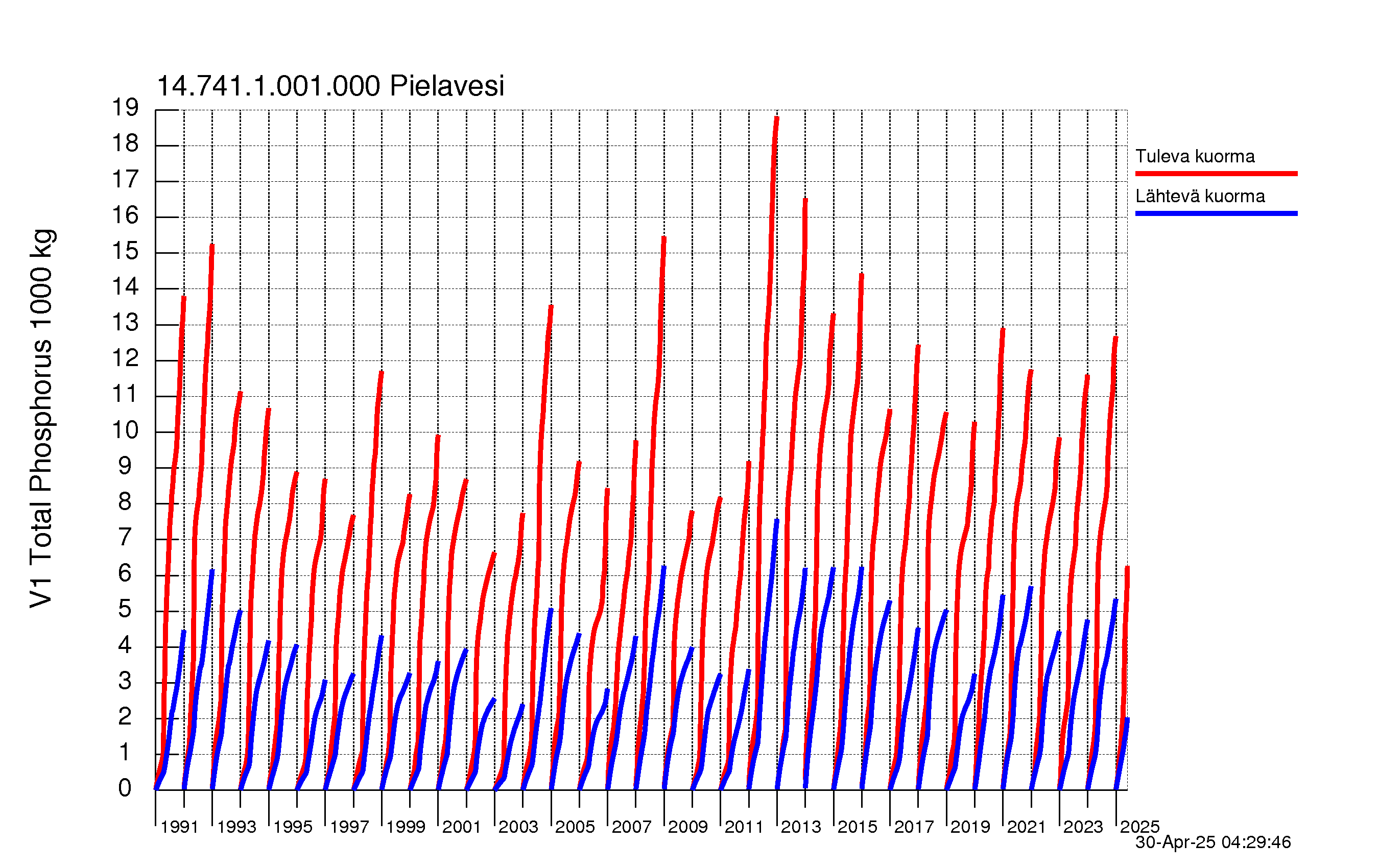Click the y-axis tick value 19
This screenshot has width=1379, height=868.
point(126,108)
